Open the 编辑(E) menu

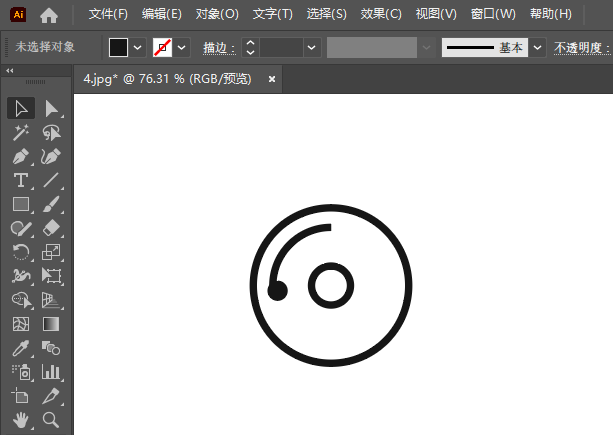pyautogui.click(x=162, y=14)
